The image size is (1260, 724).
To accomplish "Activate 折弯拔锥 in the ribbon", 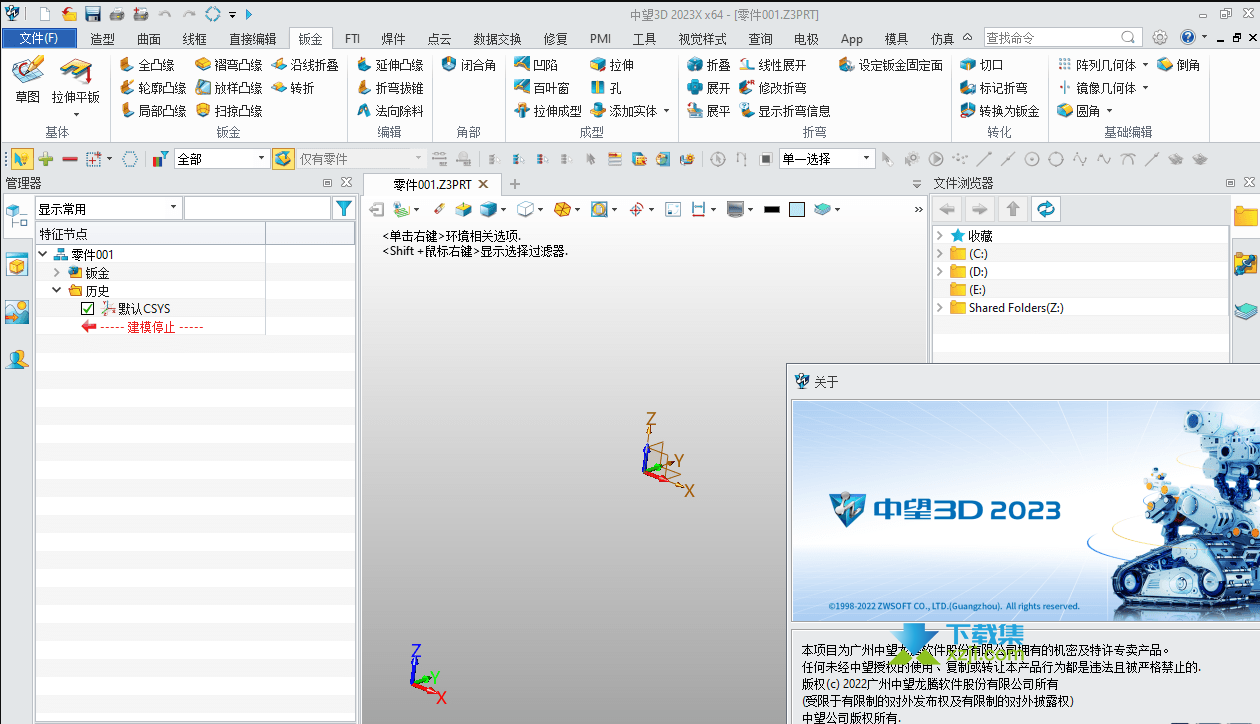I will (x=390, y=88).
